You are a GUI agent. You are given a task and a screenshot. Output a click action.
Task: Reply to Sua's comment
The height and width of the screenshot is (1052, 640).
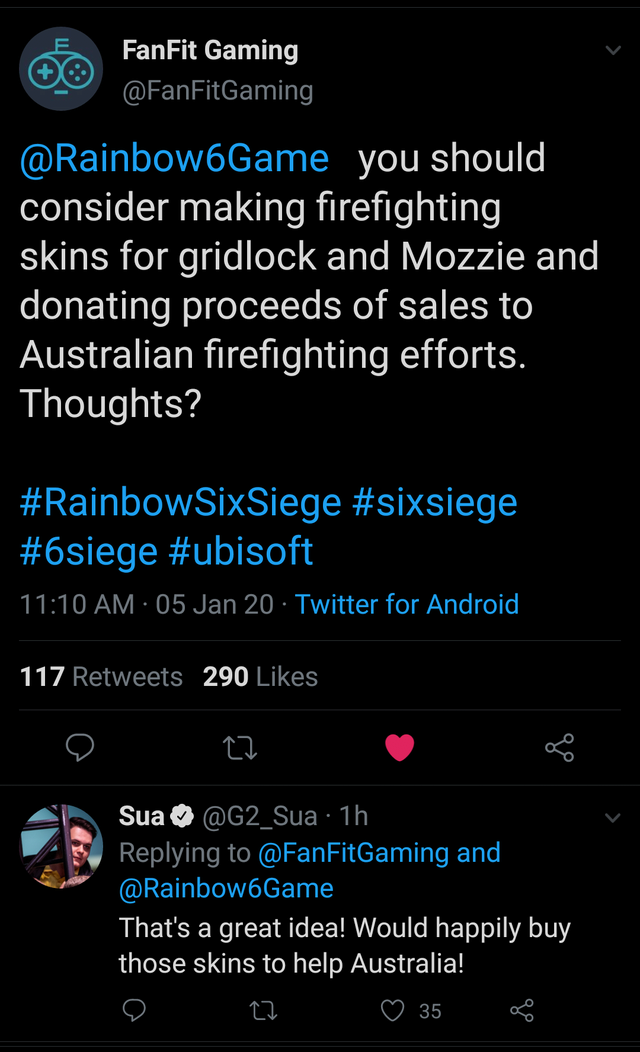(134, 1010)
